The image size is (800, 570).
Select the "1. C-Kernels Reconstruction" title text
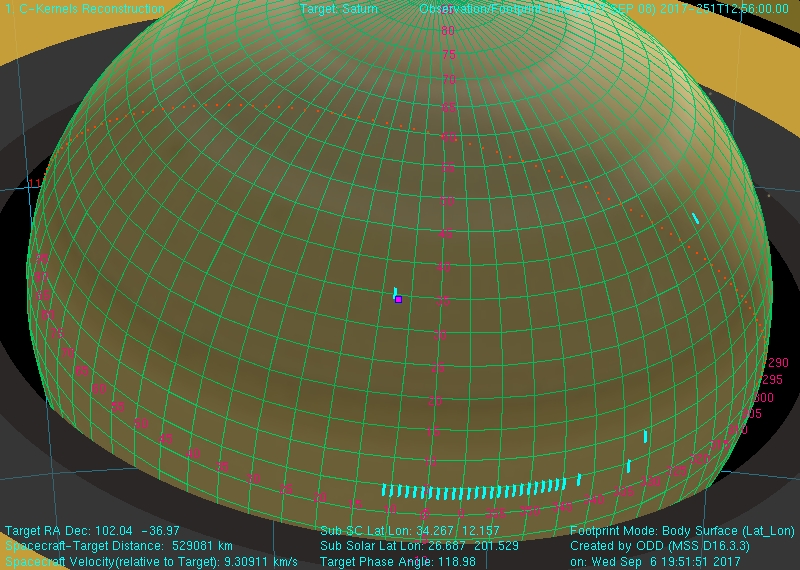pyautogui.click(x=84, y=9)
